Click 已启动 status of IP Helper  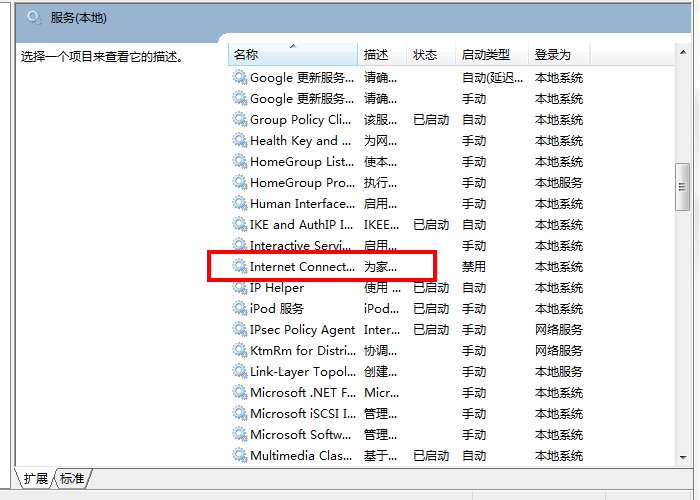431,288
